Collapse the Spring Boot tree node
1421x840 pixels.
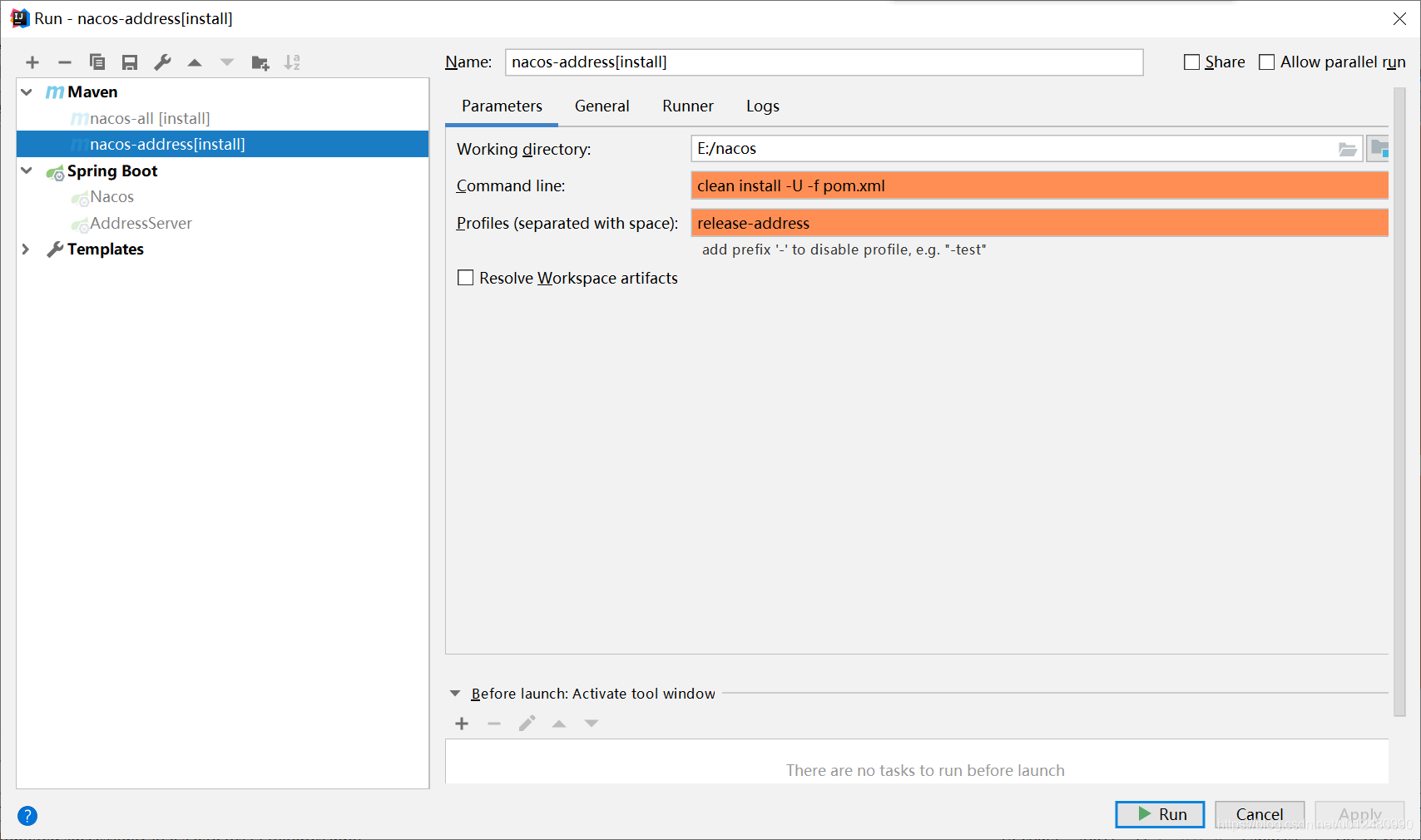27,170
